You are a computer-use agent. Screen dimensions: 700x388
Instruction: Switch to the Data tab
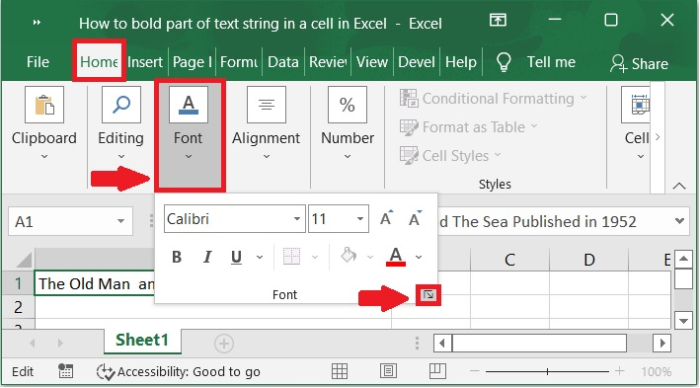[283, 62]
